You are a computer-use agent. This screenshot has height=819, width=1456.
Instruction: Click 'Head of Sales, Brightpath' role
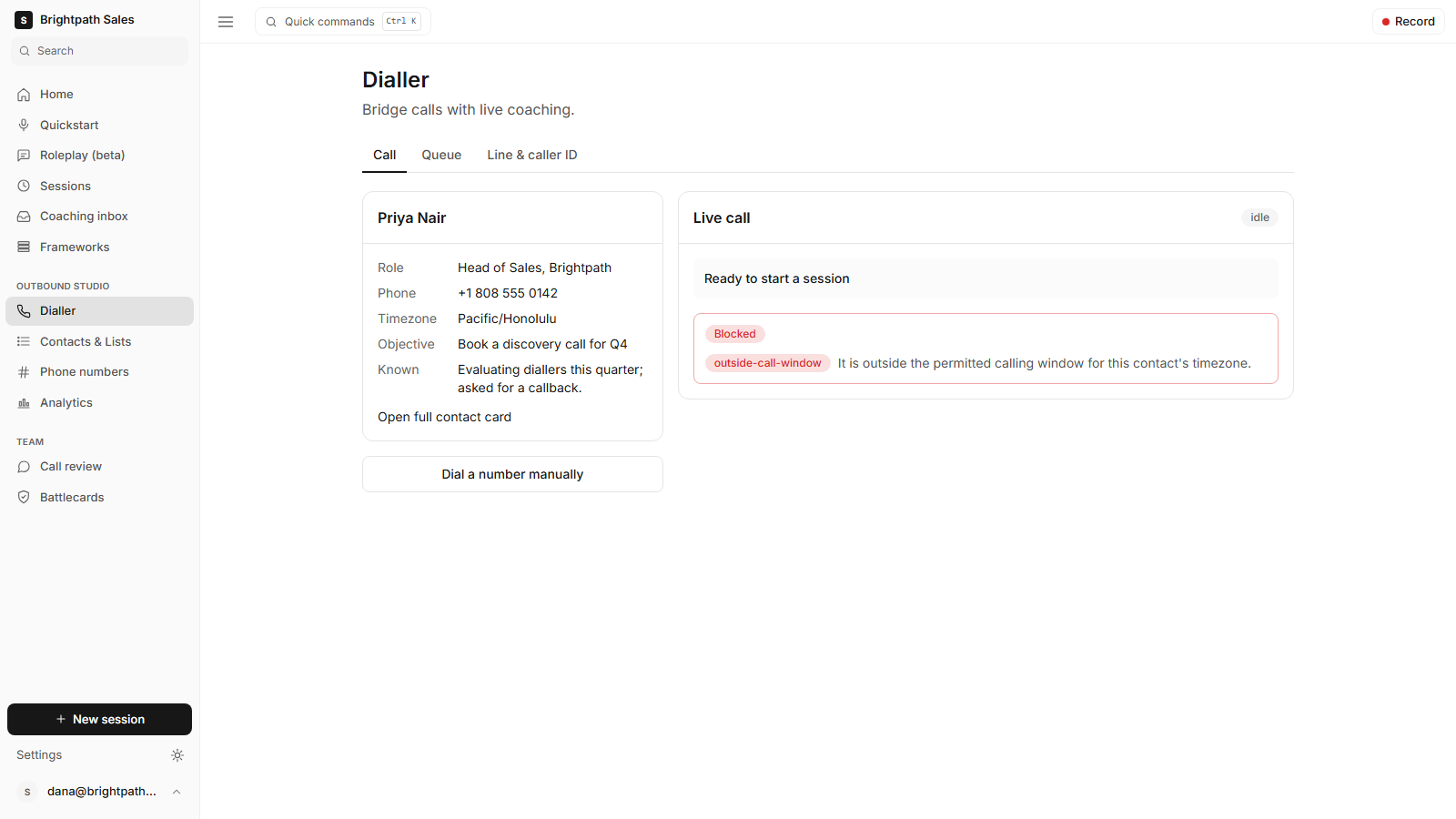click(x=534, y=268)
